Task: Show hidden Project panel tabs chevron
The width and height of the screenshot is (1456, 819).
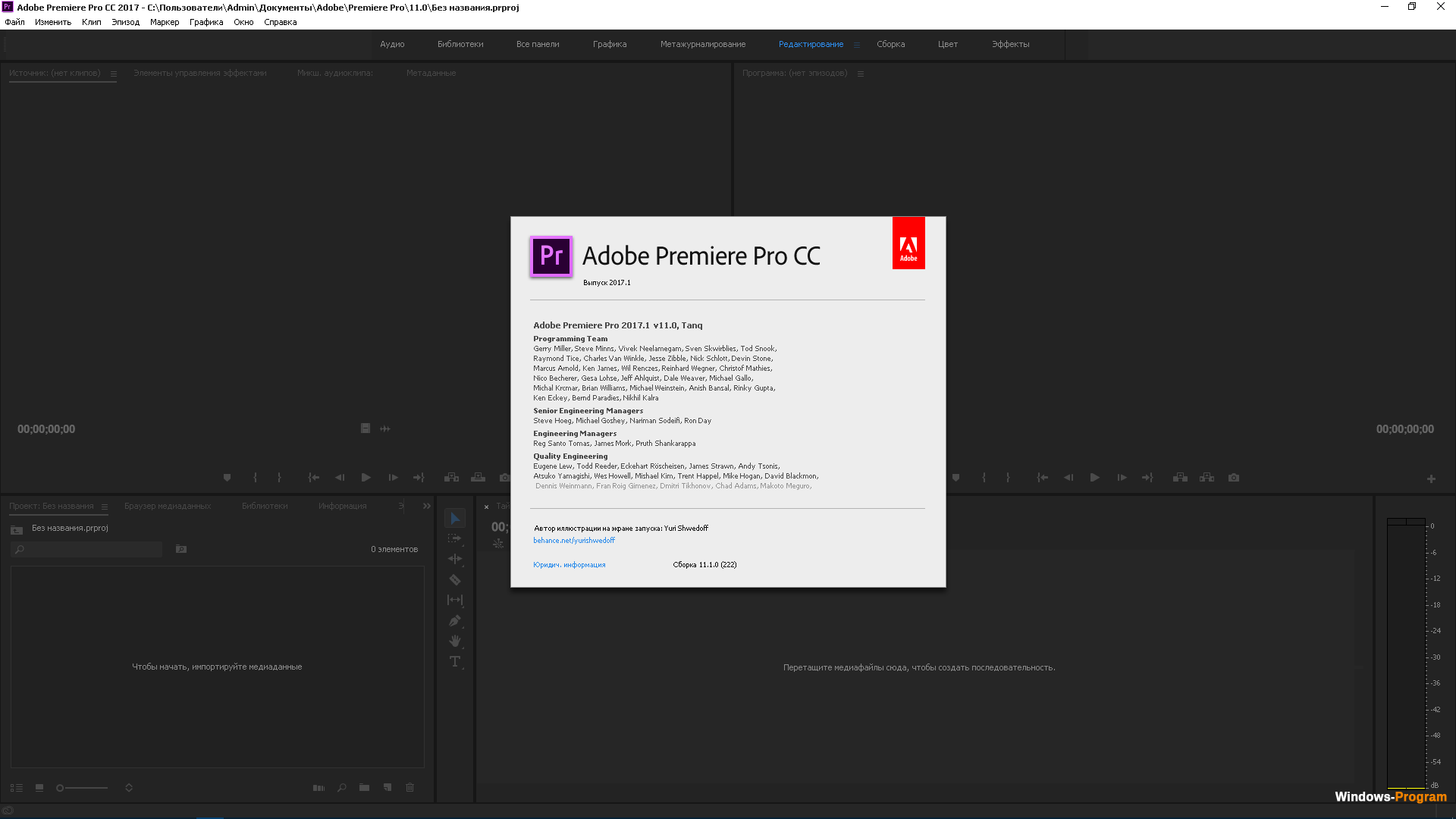Action: click(427, 506)
